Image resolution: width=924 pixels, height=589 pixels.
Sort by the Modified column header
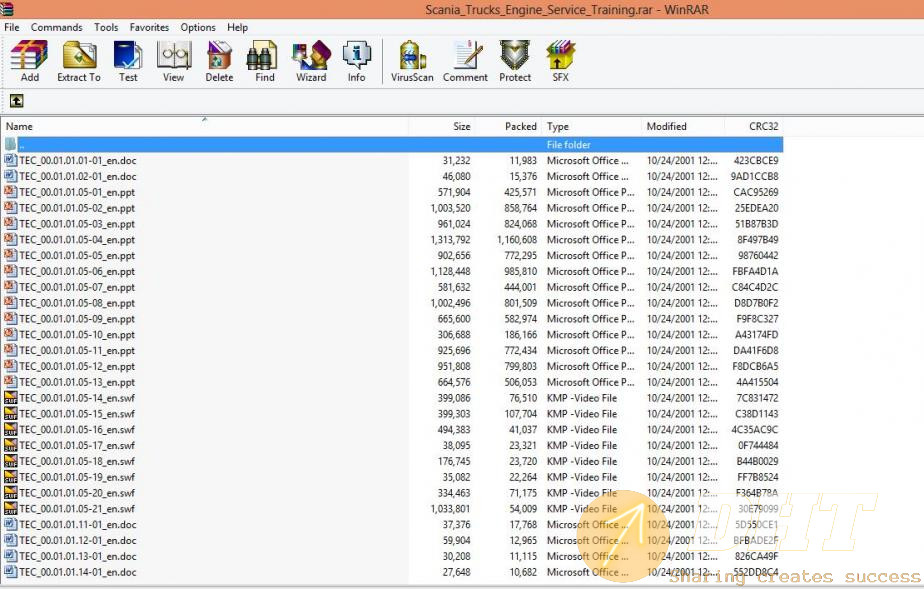(682, 127)
